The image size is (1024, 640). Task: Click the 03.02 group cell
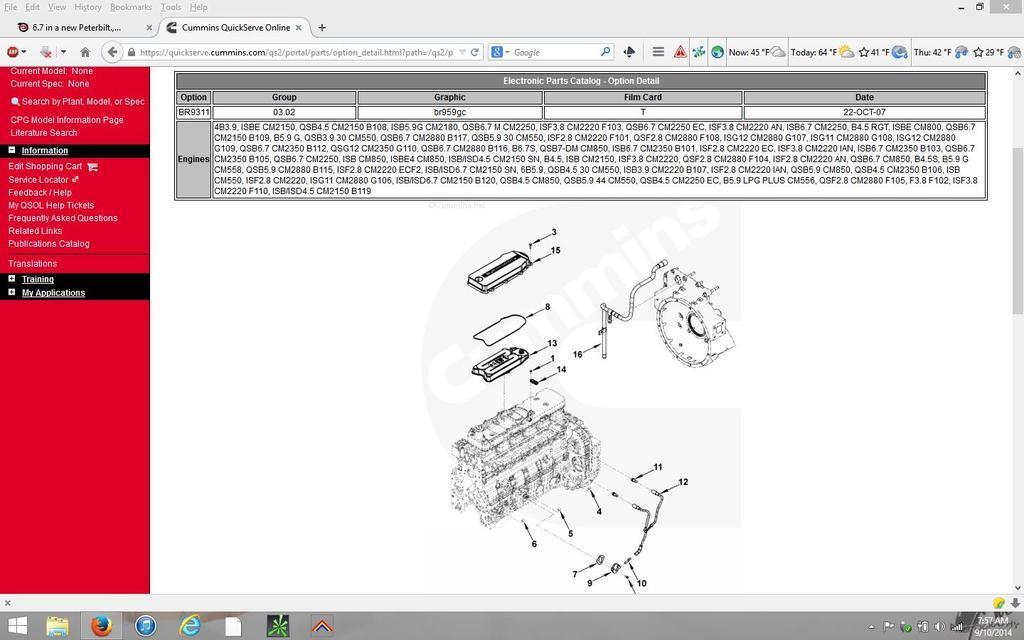click(284, 112)
